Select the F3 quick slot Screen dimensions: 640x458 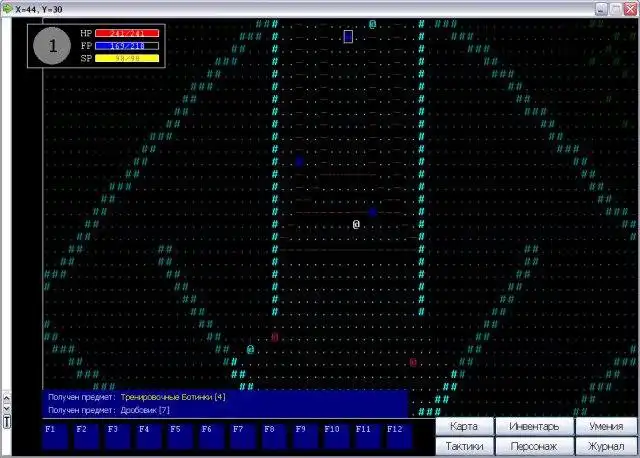118,436
